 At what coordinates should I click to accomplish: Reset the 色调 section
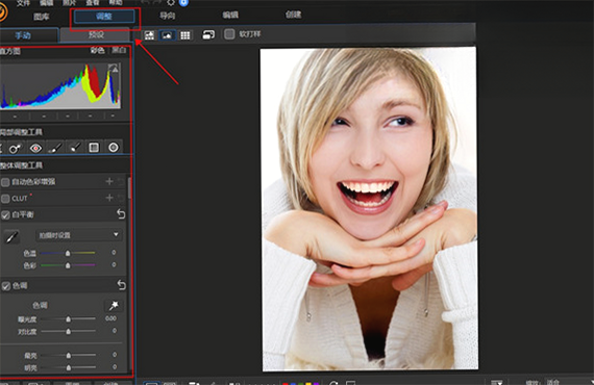[121, 285]
